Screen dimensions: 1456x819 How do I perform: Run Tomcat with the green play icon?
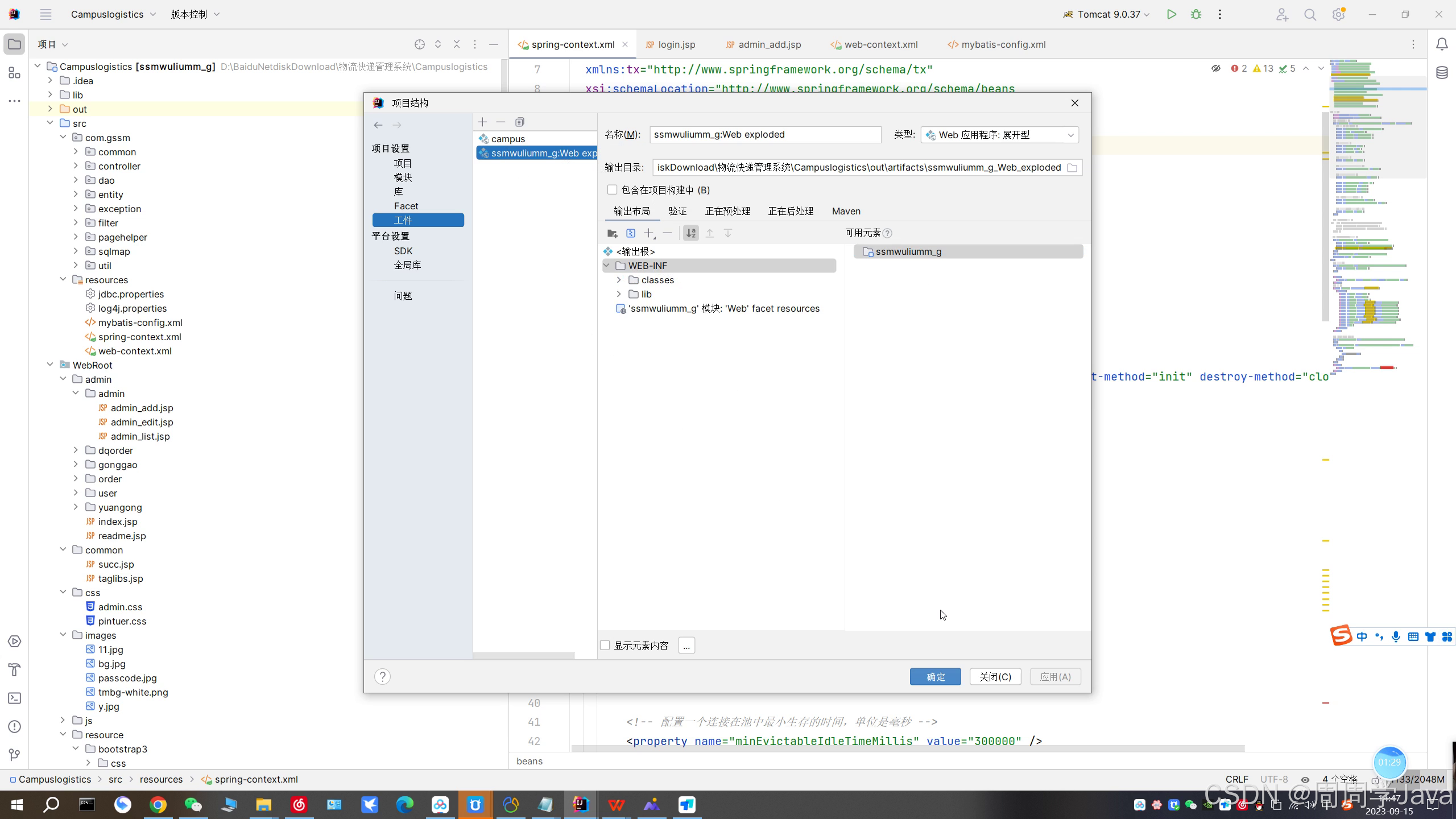point(1171,15)
